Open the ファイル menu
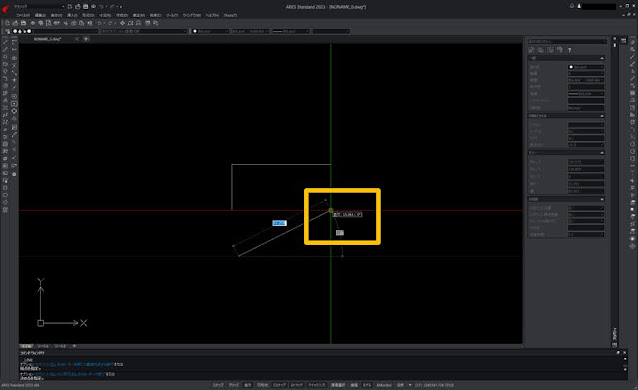The height and width of the screenshot is (390, 638). pos(23,15)
